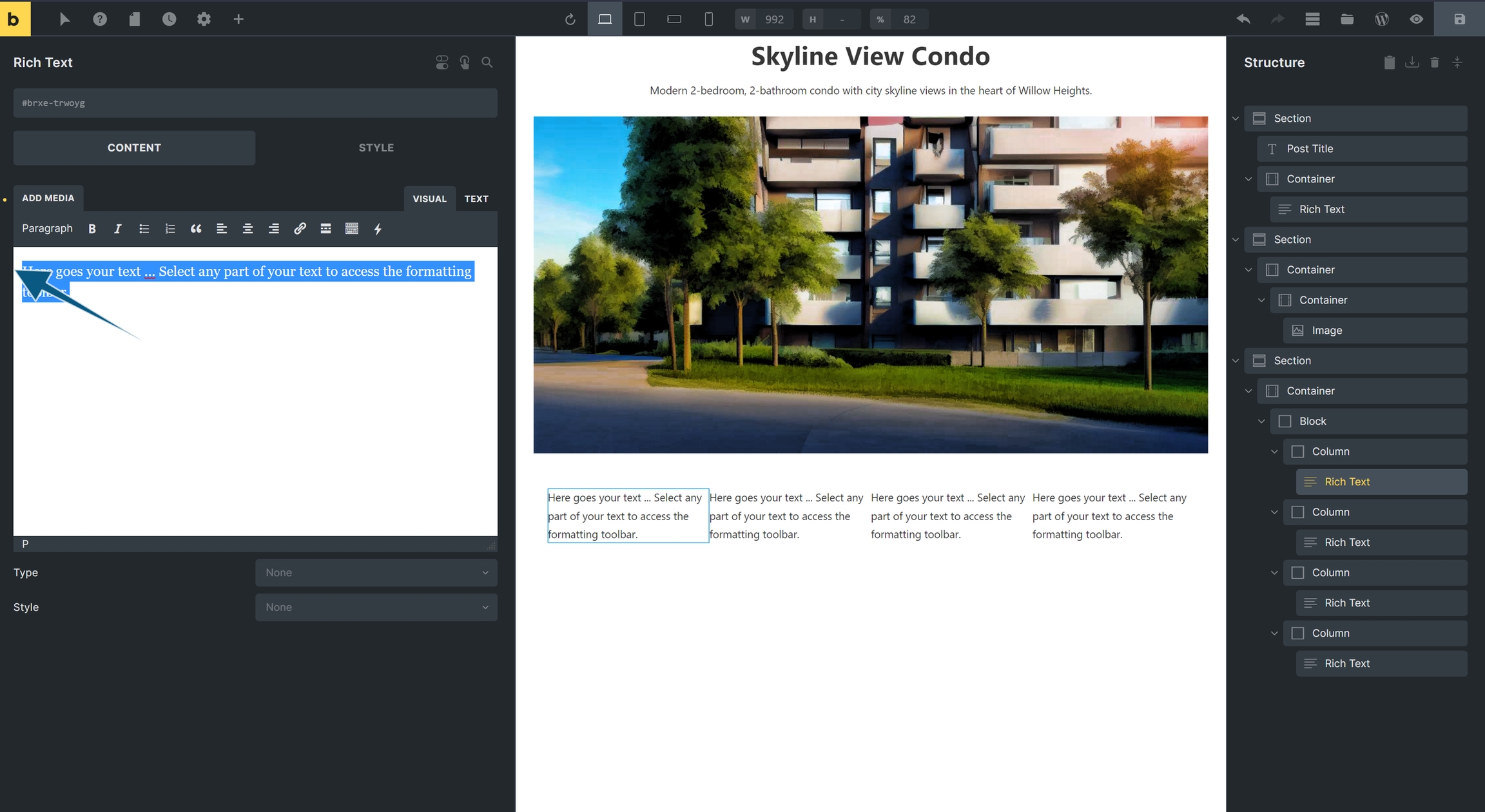The width and height of the screenshot is (1485, 812).
Task: Click the Structure panel paste clipboard icon
Action: pyautogui.click(x=1390, y=63)
